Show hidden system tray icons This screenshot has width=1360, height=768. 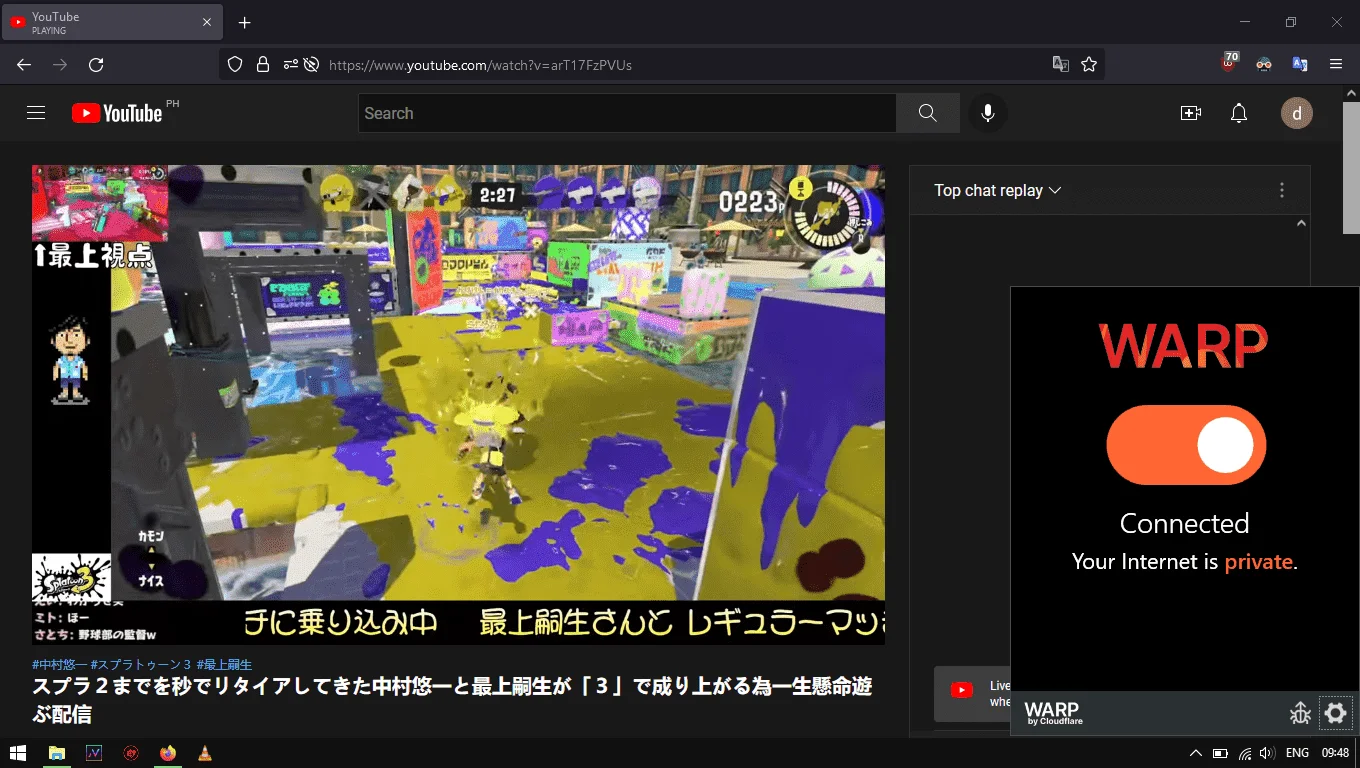coord(1195,753)
